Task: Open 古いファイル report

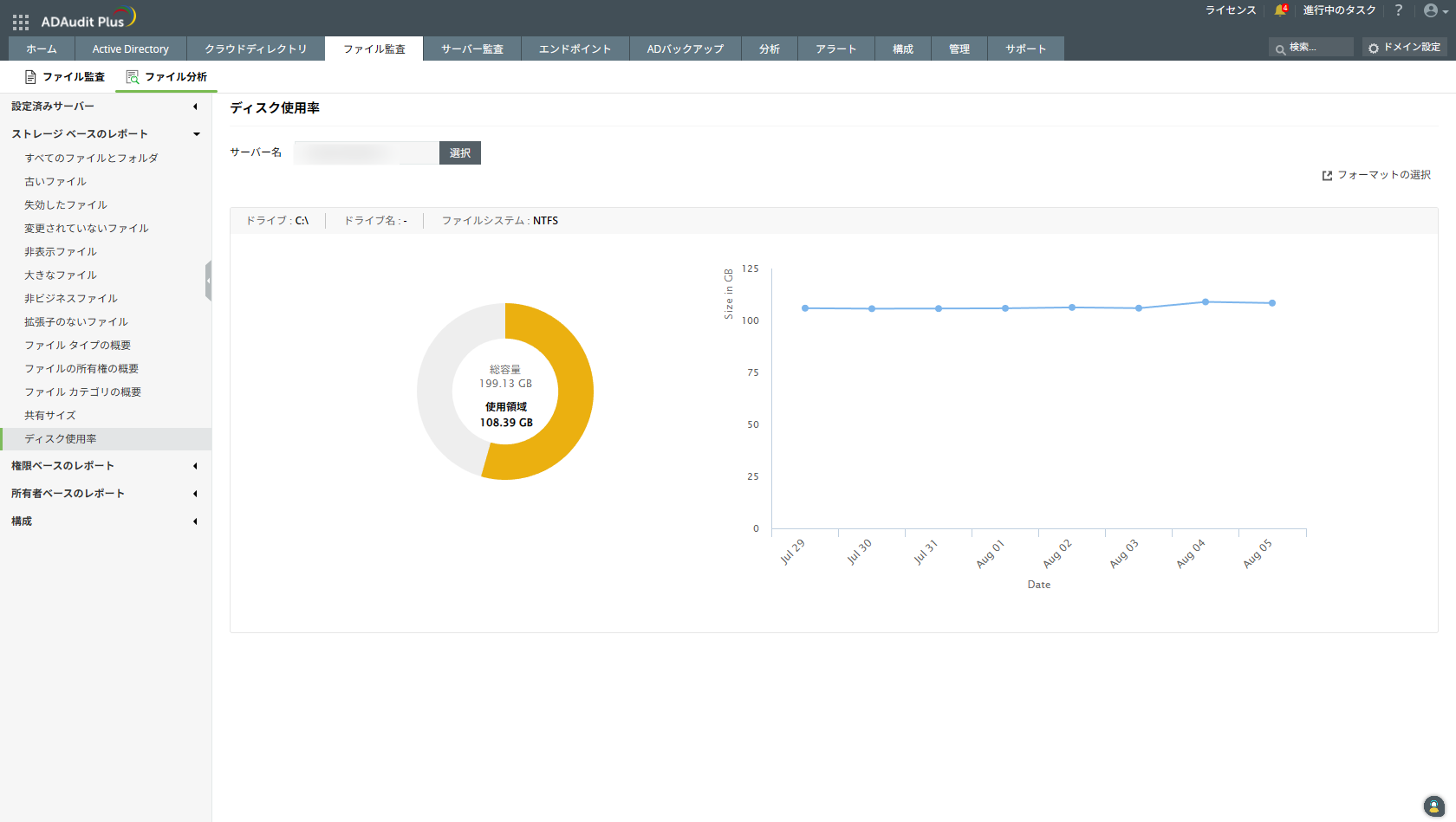Action: coord(55,182)
